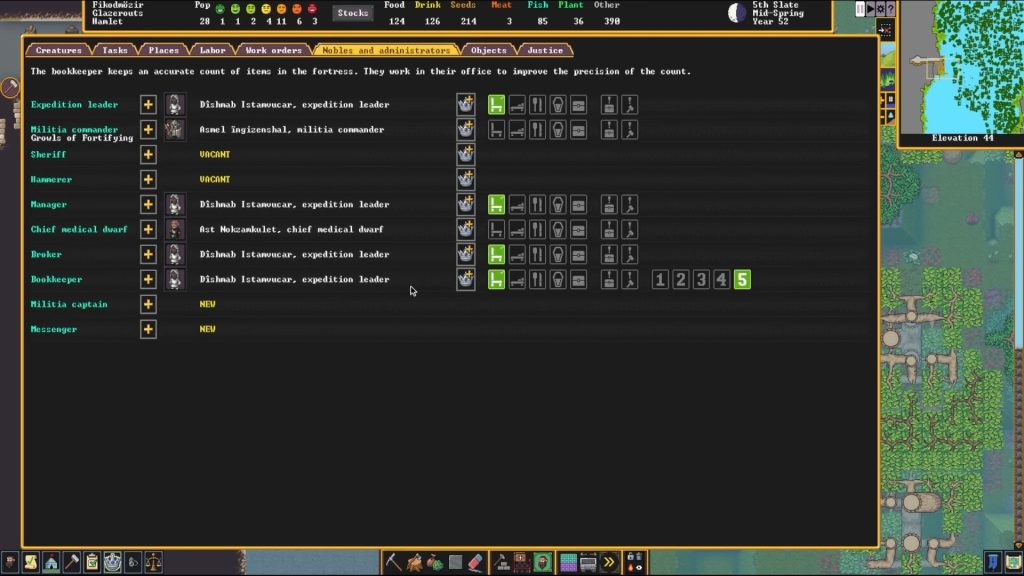The image size is (1024, 576).
Task: Open the Stocks button in top bar
Action: tap(353, 13)
